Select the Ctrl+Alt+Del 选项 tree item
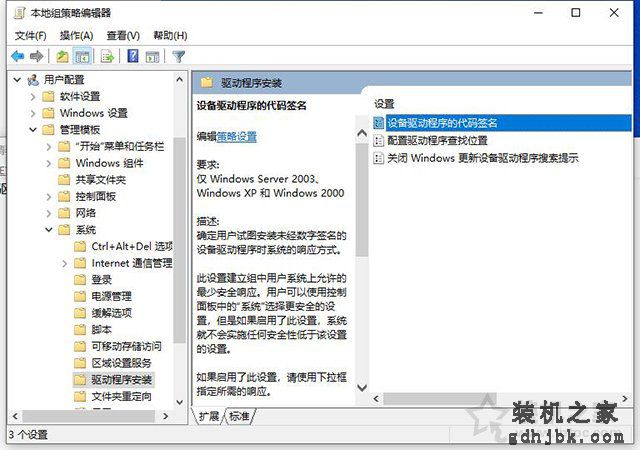Viewport: 640px width, 450px height. 132,247
